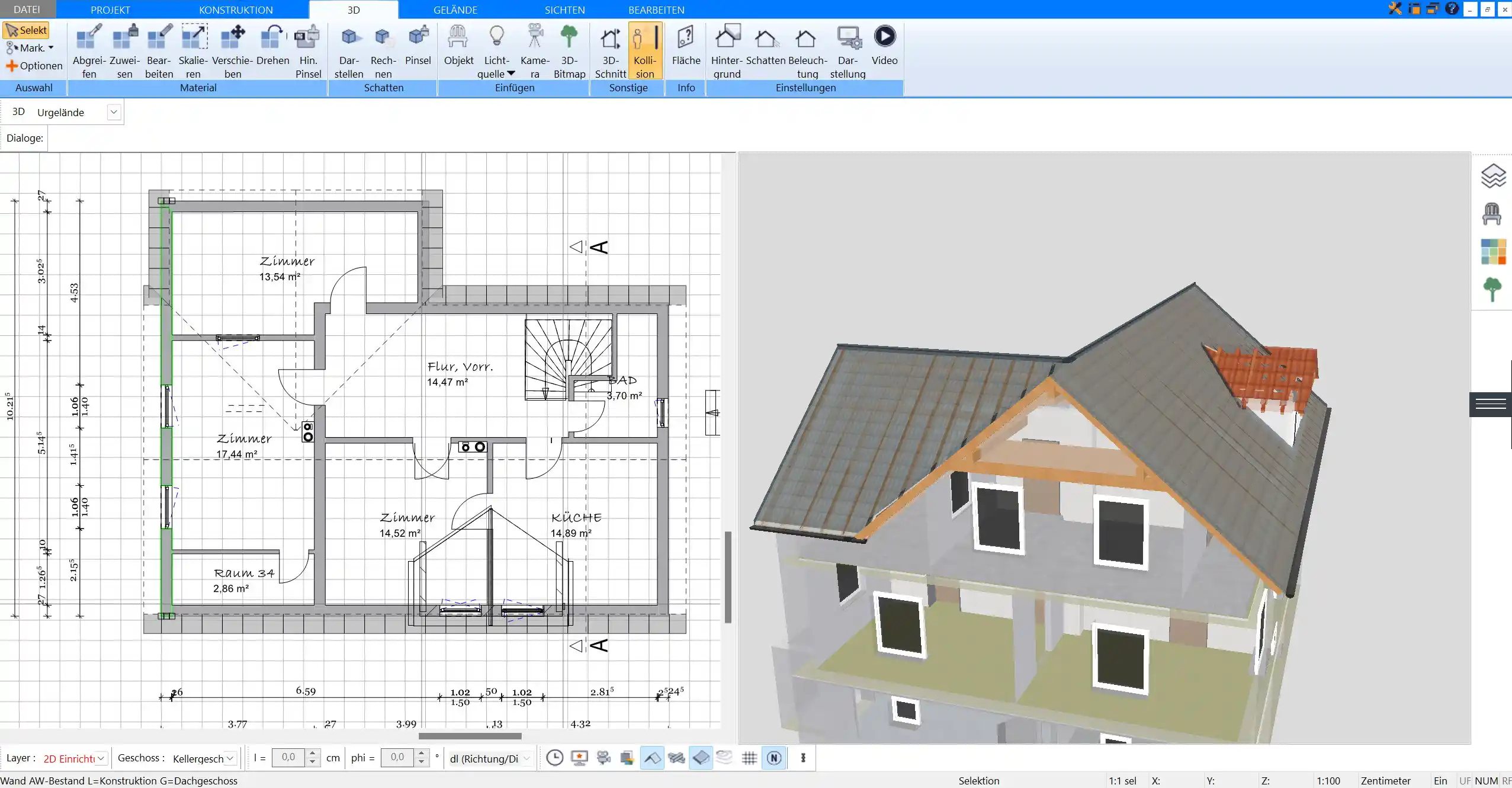Open the Hintergrund settings
The image size is (1512, 788).
pyautogui.click(x=727, y=52)
